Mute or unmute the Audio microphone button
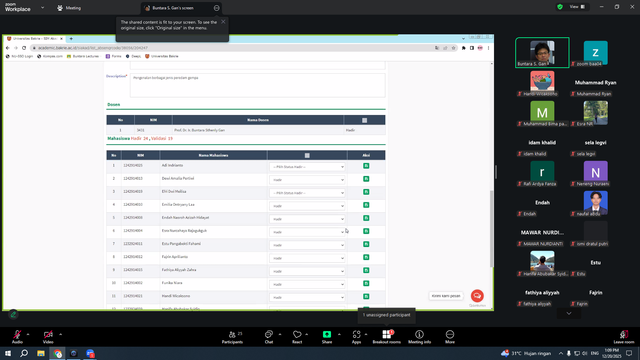Screen dimensions: 640x360 (17, 337)
